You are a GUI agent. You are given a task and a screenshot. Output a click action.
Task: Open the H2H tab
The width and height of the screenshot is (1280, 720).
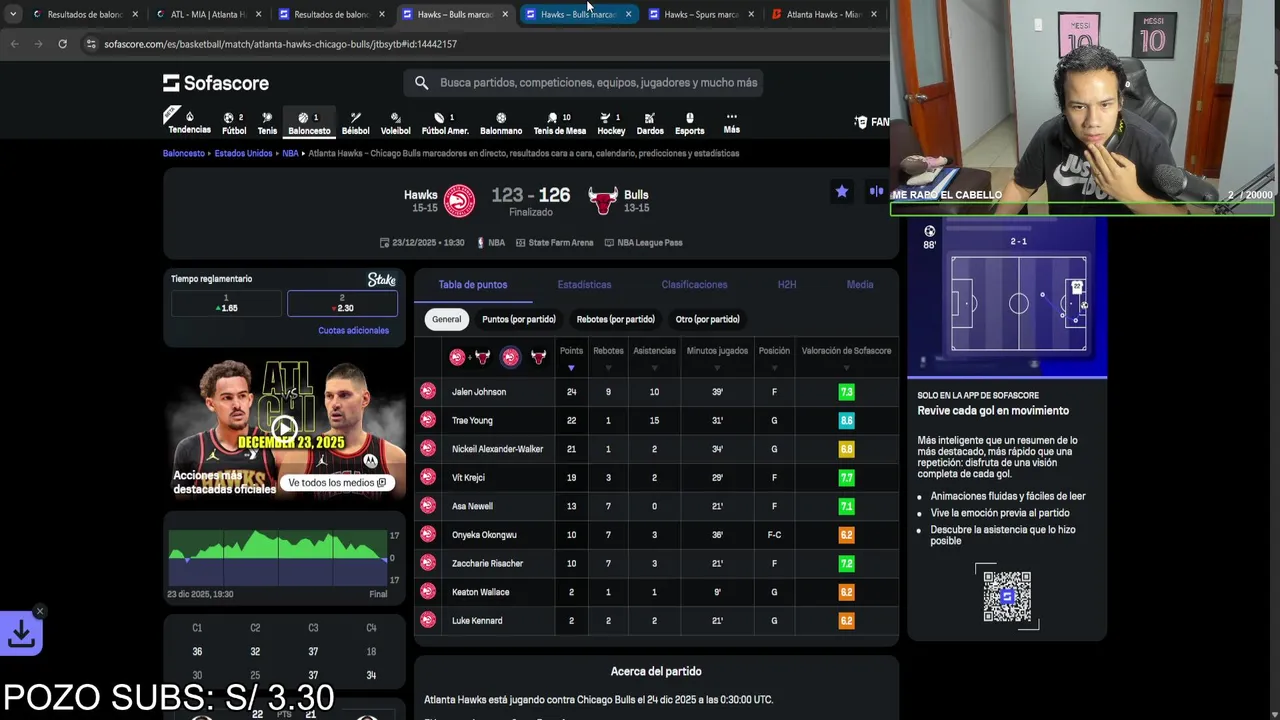pos(787,285)
